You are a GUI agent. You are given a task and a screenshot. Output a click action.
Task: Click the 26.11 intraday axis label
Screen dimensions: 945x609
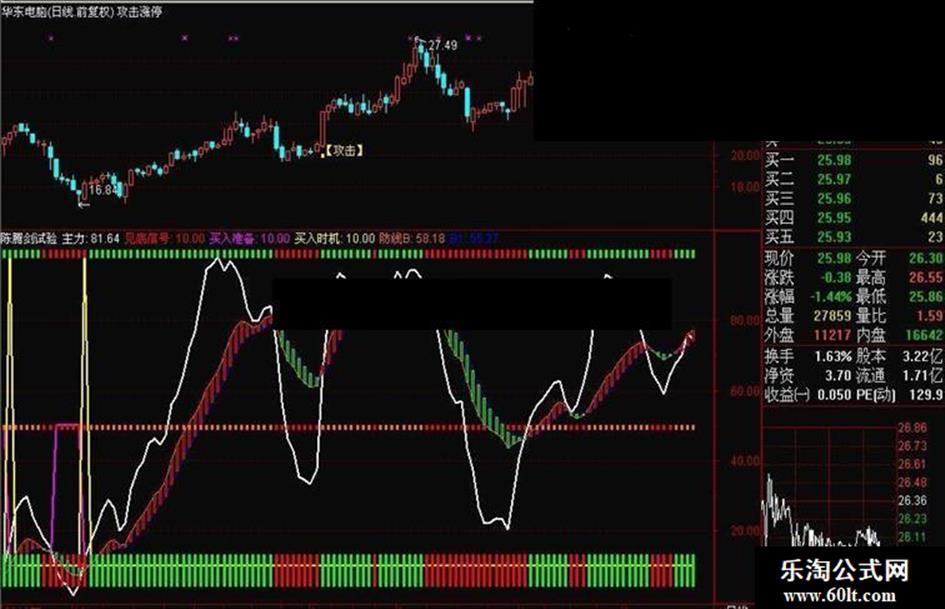tap(912, 537)
